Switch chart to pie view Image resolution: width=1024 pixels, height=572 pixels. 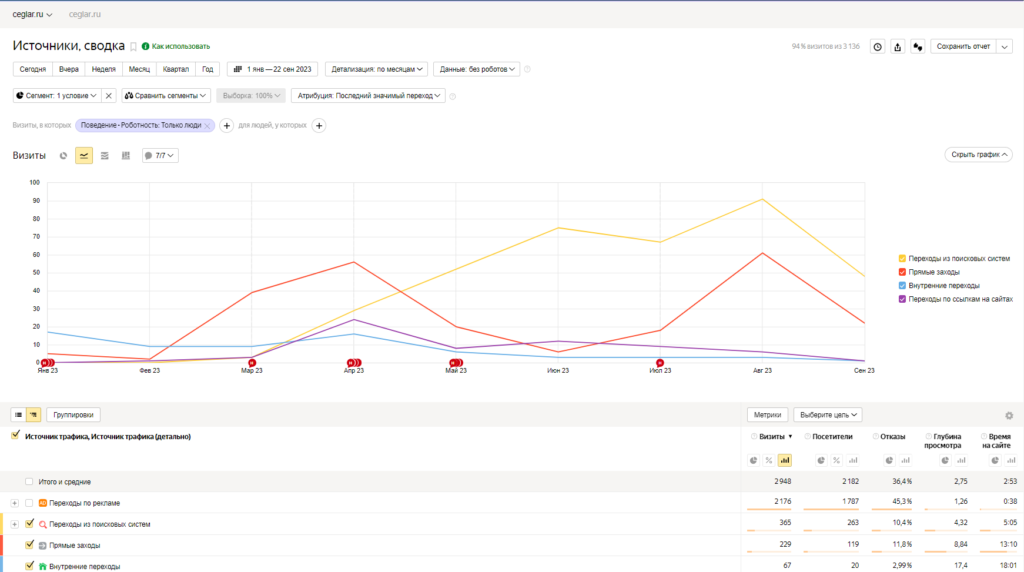coord(63,155)
